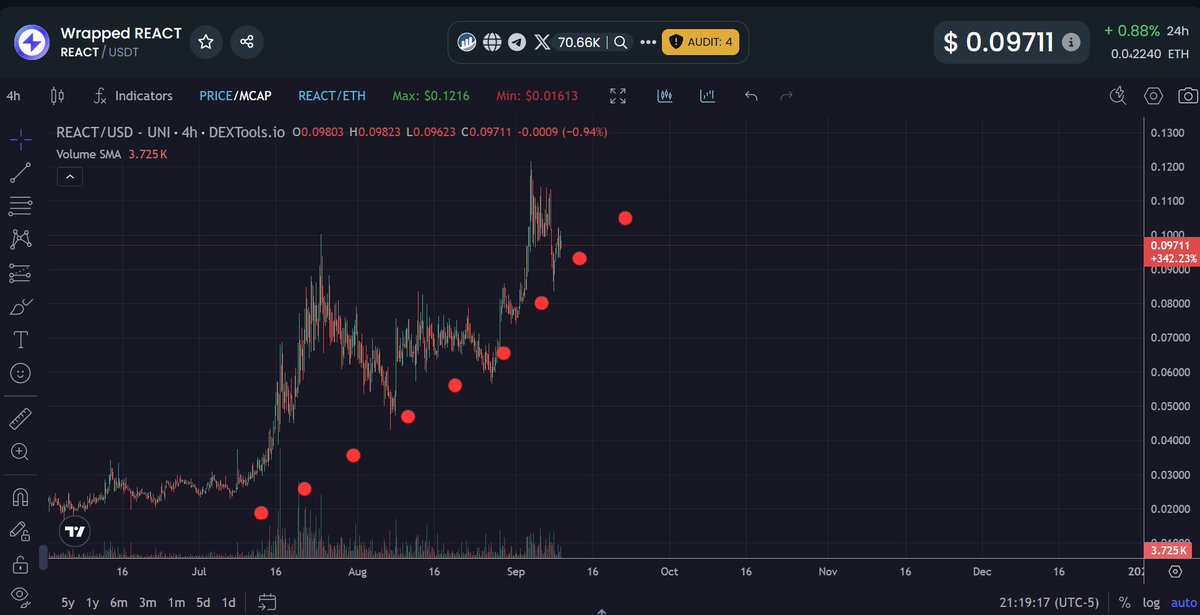Change the 4h chart interval

[x=13, y=96]
